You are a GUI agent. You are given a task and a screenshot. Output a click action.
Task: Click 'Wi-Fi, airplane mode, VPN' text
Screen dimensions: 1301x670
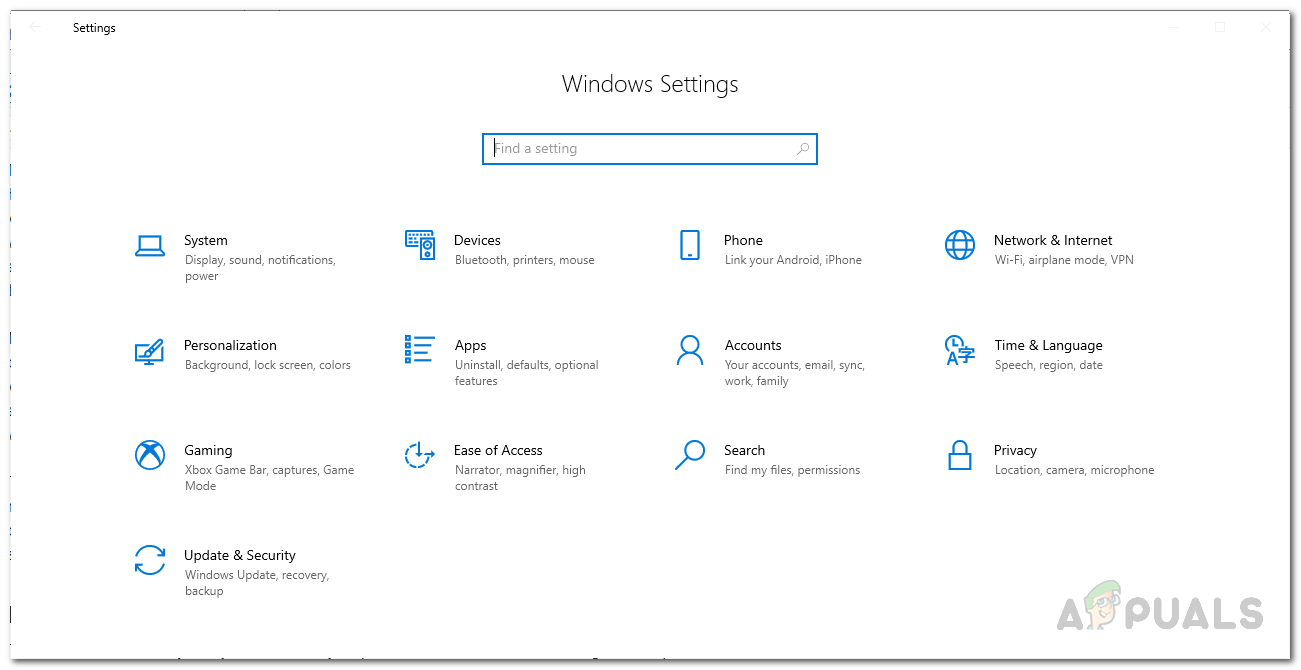click(1064, 260)
